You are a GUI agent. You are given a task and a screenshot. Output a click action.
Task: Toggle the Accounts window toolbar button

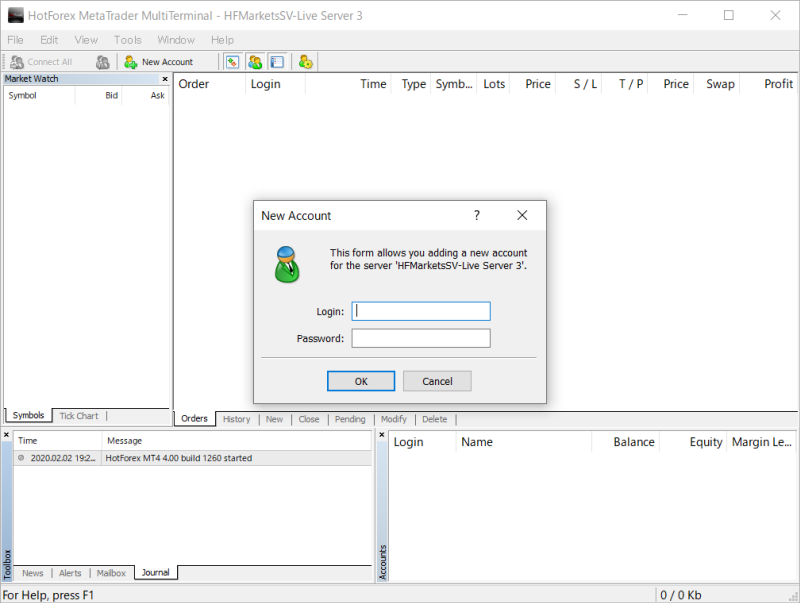click(255, 62)
